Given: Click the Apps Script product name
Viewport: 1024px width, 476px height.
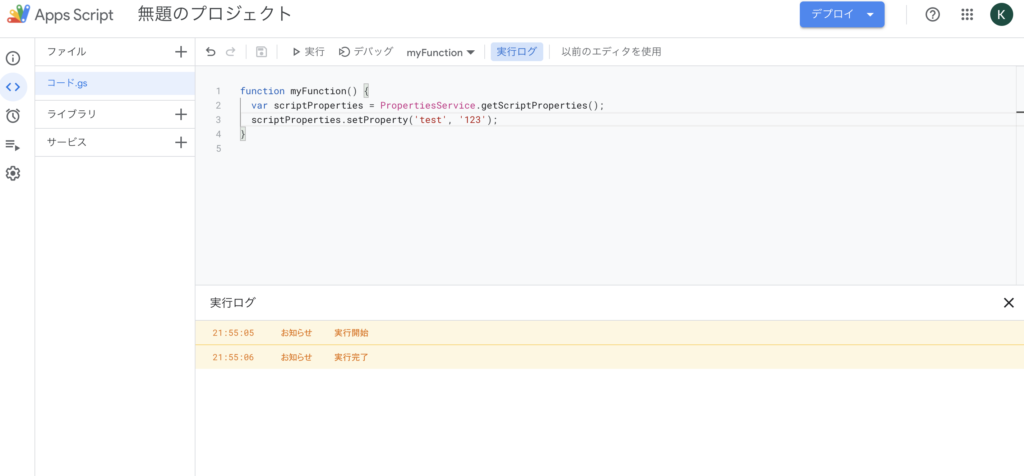Looking at the screenshot, I should coord(74,14).
